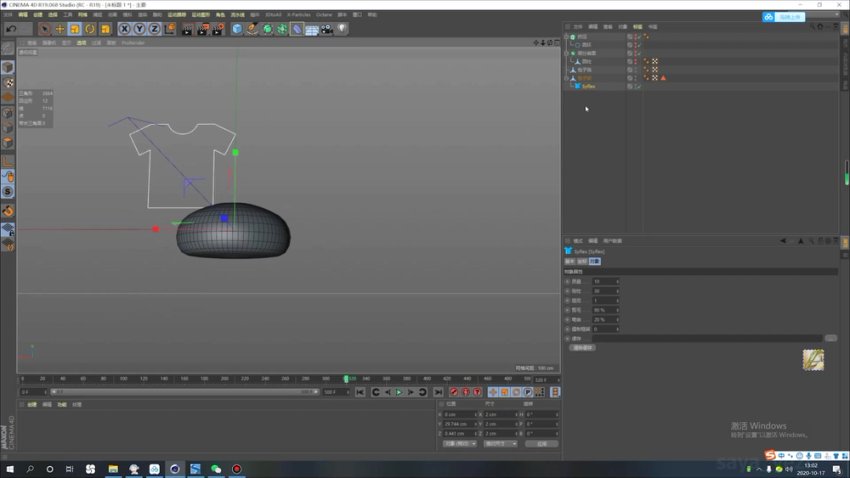This screenshot has height=478, width=850.
Task: Select the Live Selection arrow tool
Action: point(44,29)
